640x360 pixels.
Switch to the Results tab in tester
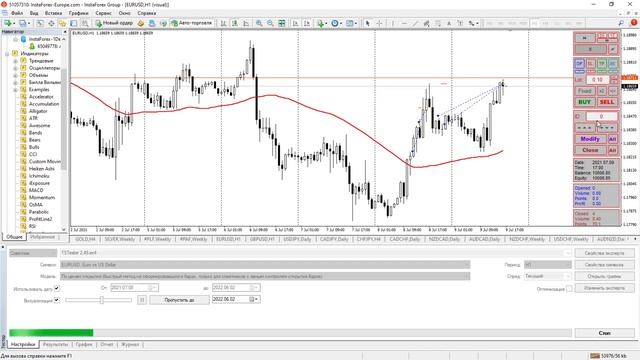(x=56, y=344)
